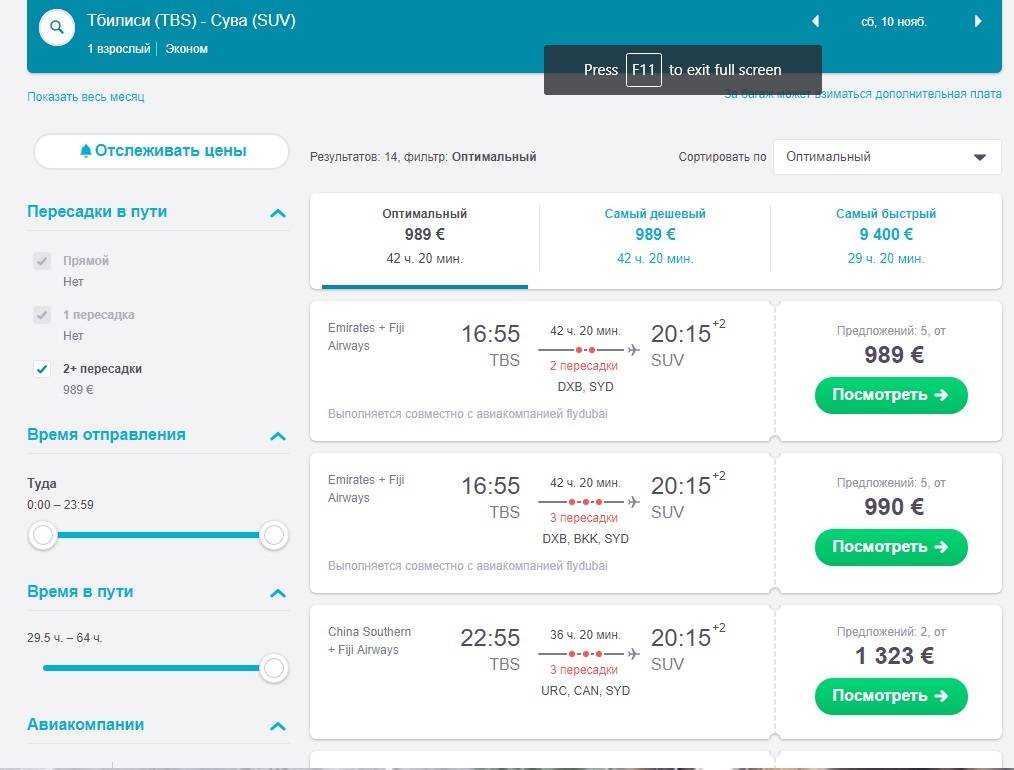Click the search magnifier icon

coord(57,28)
